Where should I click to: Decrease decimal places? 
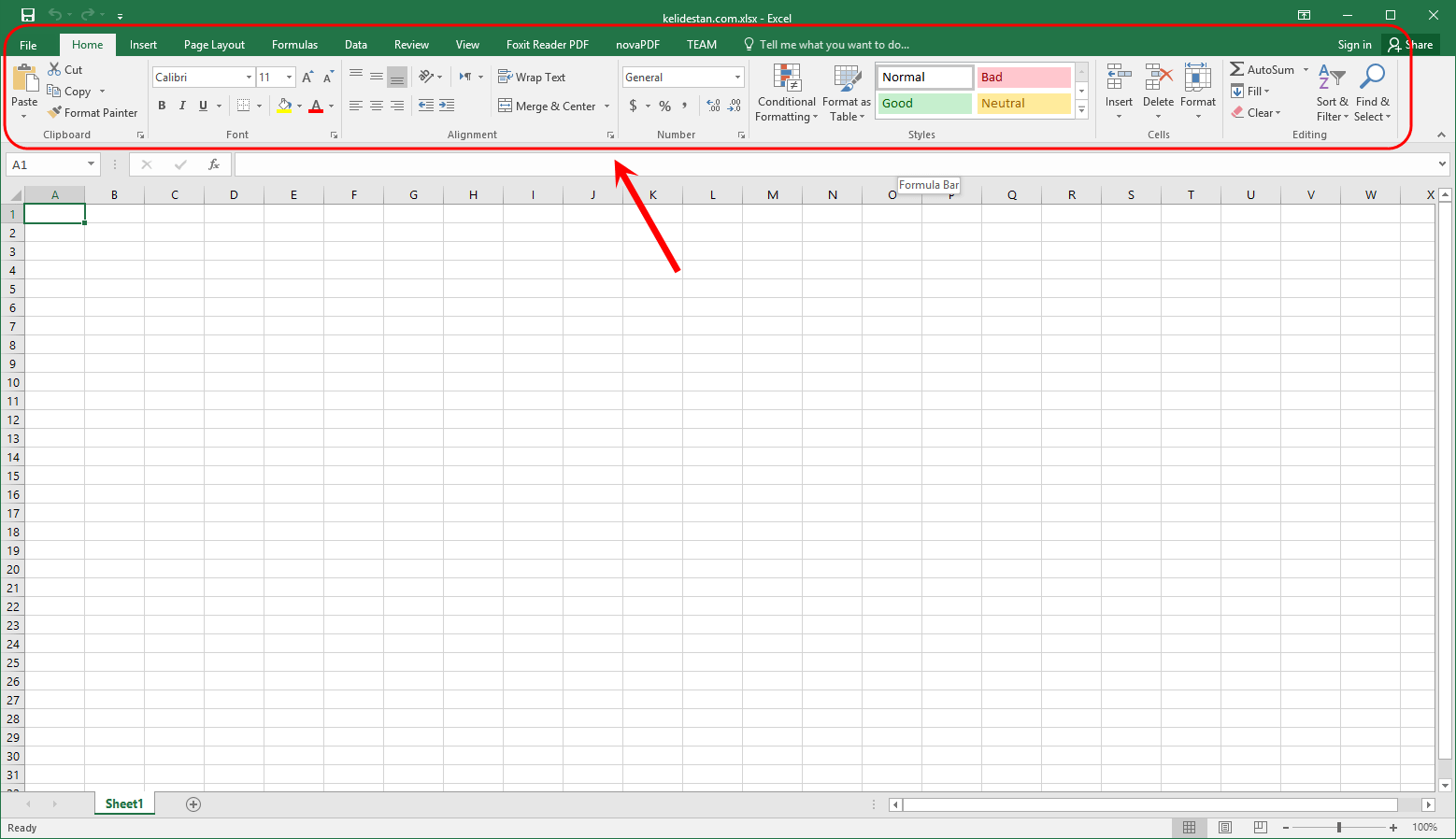click(735, 106)
